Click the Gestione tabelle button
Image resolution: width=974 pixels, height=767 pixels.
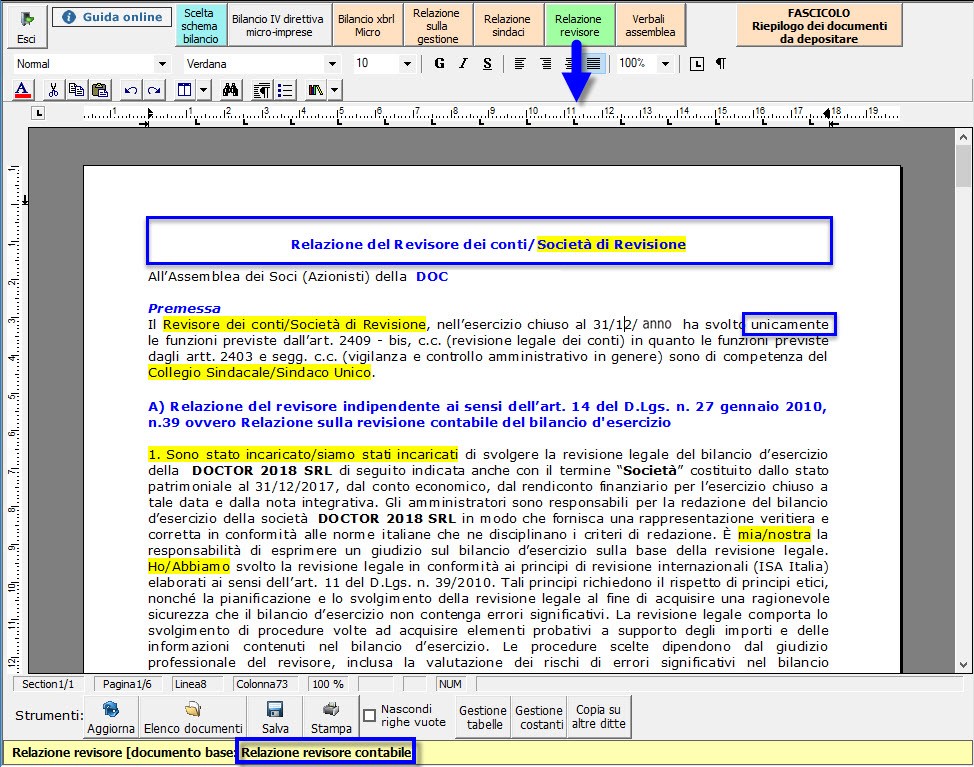(x=483, y=717)
